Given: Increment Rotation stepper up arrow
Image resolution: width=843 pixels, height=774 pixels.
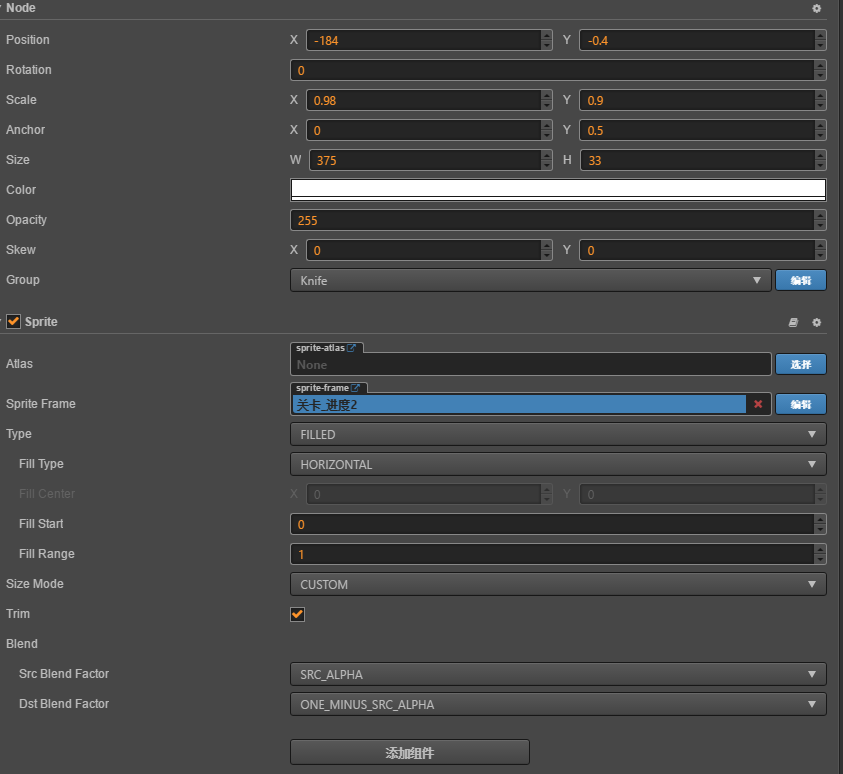Looking at the screenshot, I should click(820, 66).
